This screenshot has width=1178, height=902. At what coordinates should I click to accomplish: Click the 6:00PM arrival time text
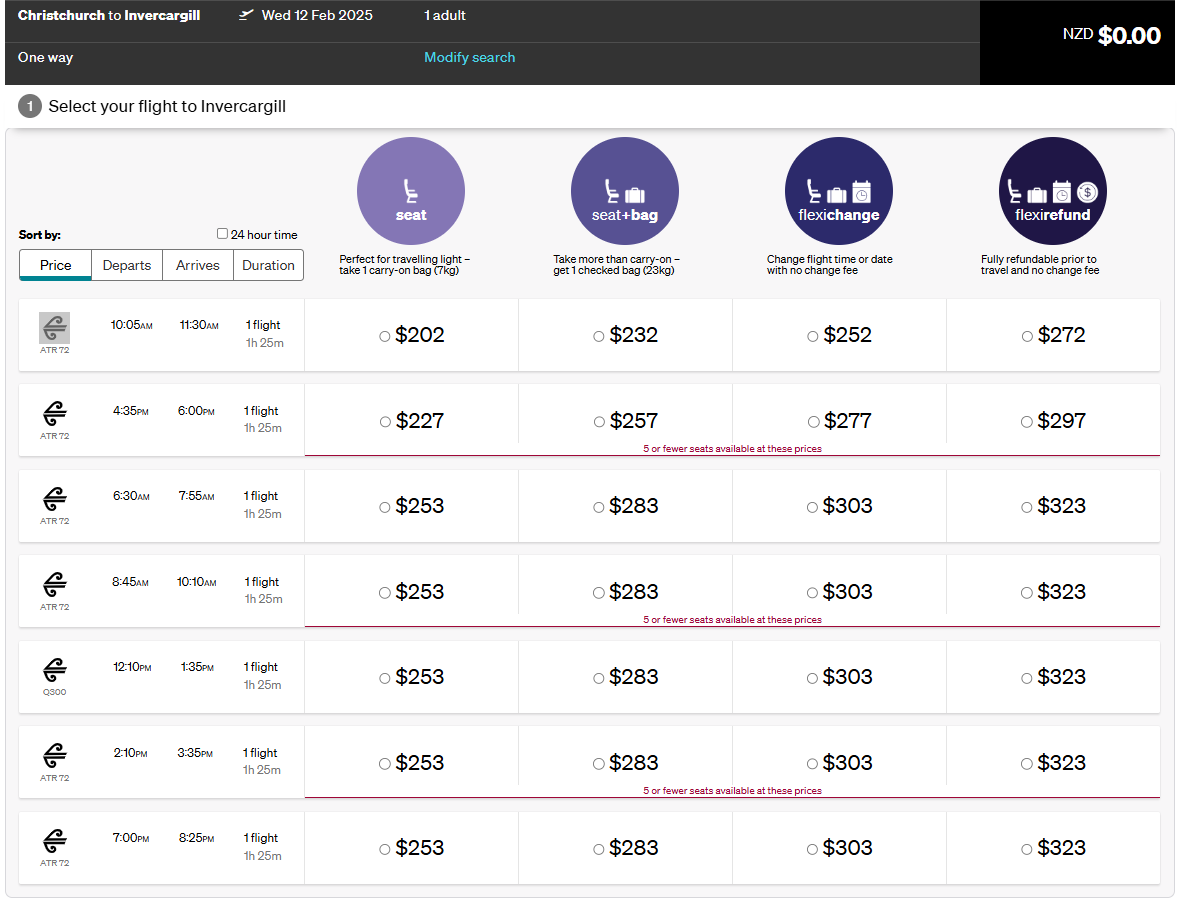point(196,411)
